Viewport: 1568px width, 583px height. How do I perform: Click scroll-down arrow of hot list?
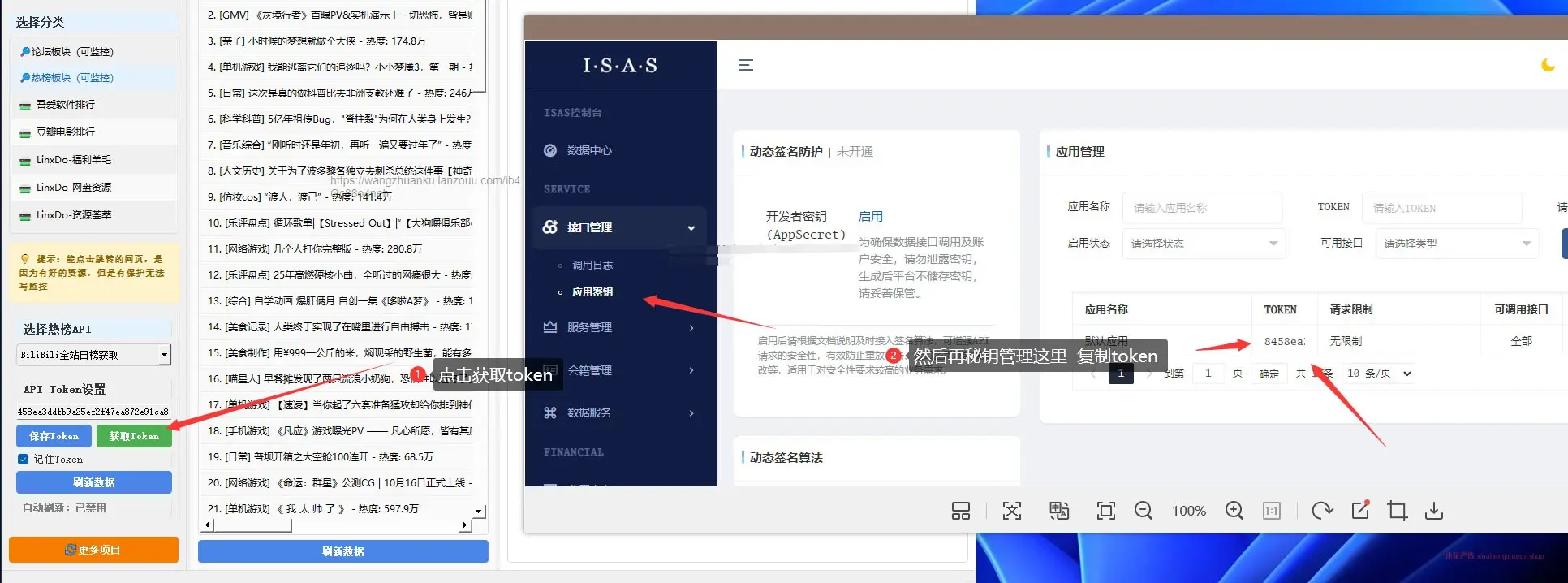479,511
